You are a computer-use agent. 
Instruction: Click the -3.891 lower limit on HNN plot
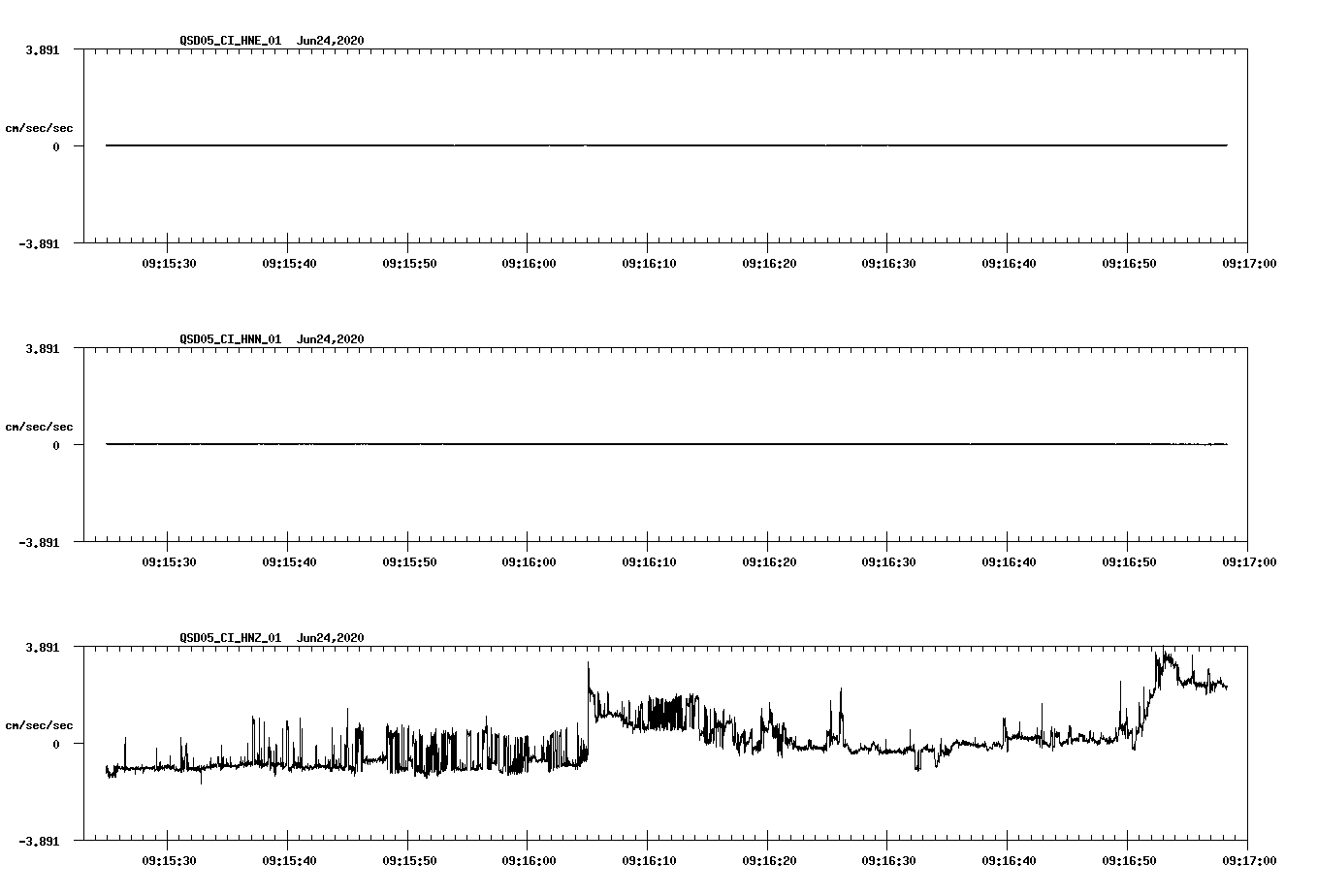coord(39,543)
